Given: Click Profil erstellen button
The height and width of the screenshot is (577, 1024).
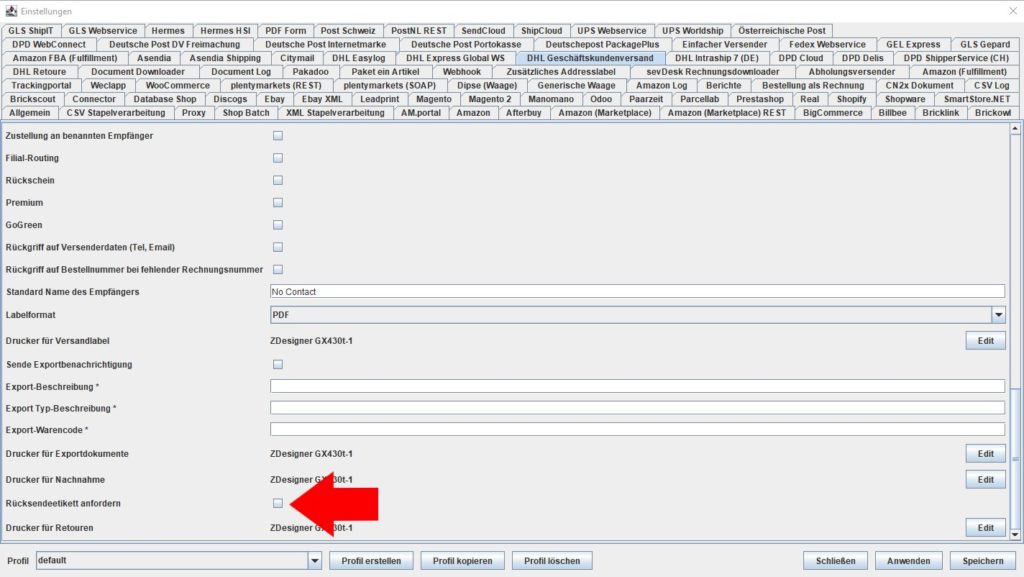Looking at the screenshot, I should coord(371,561).
